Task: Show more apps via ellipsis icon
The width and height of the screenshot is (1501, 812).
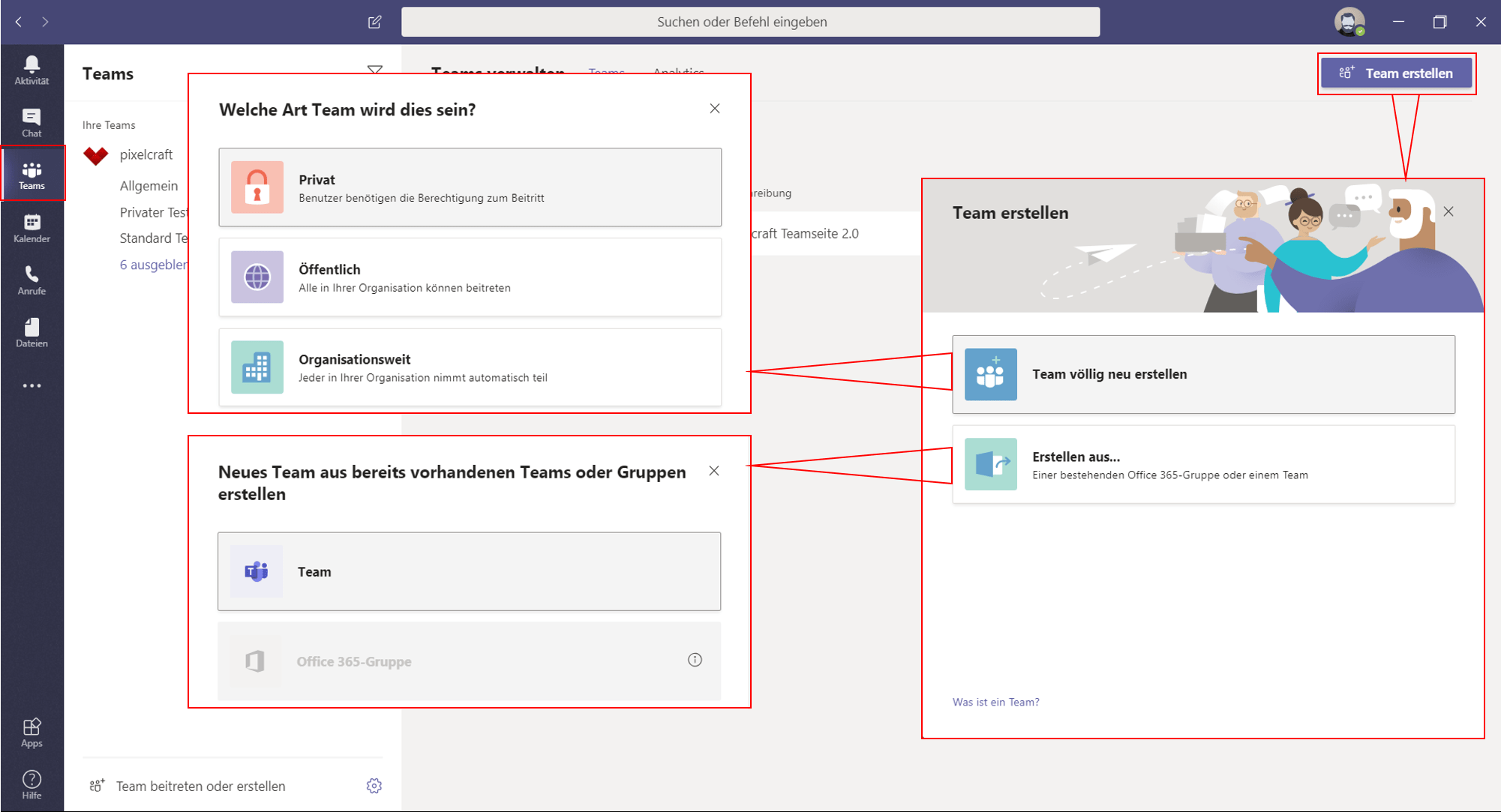Action: [32, 386]
